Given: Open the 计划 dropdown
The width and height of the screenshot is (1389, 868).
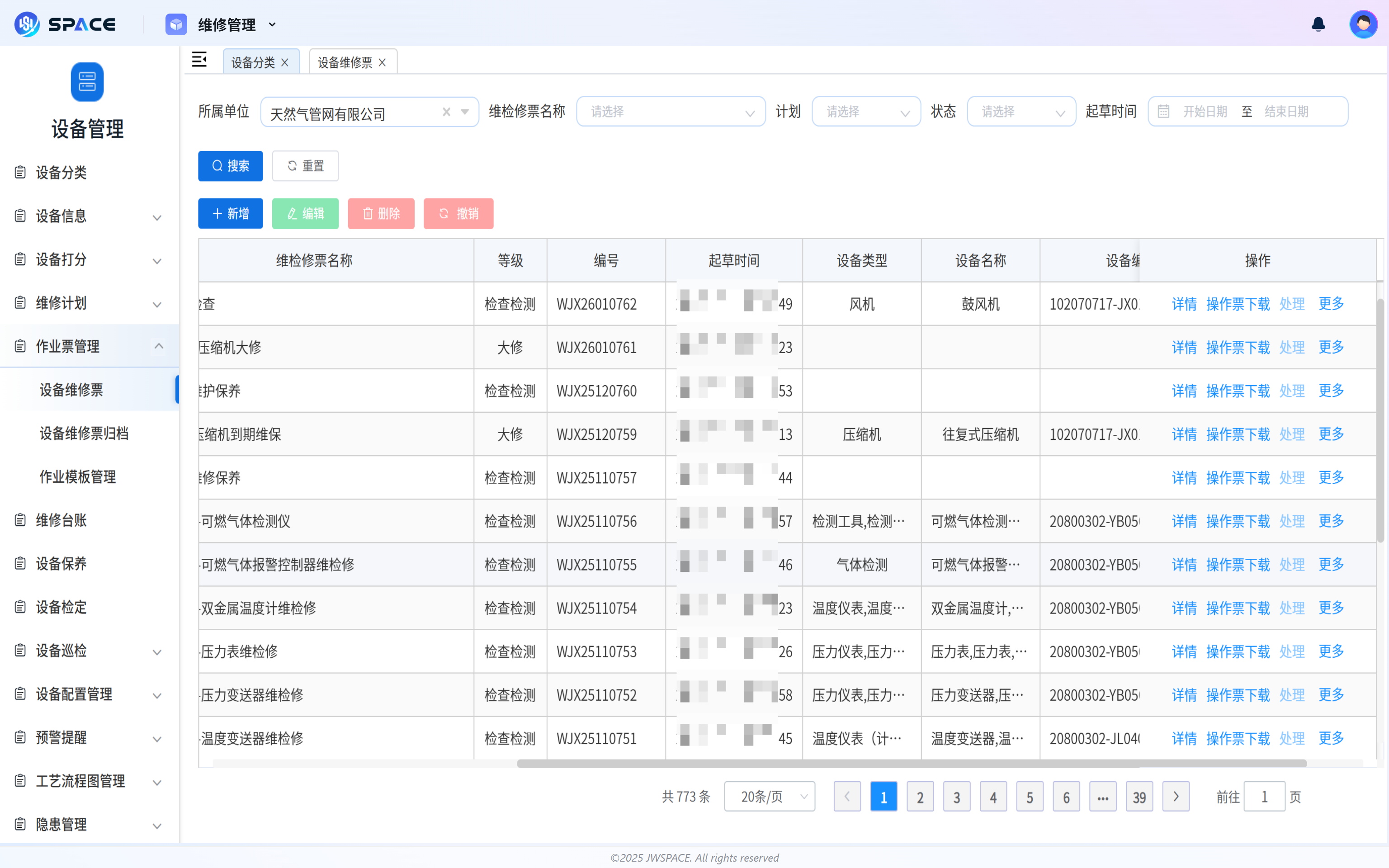Looking at the screenshot, I should [866, 111].
